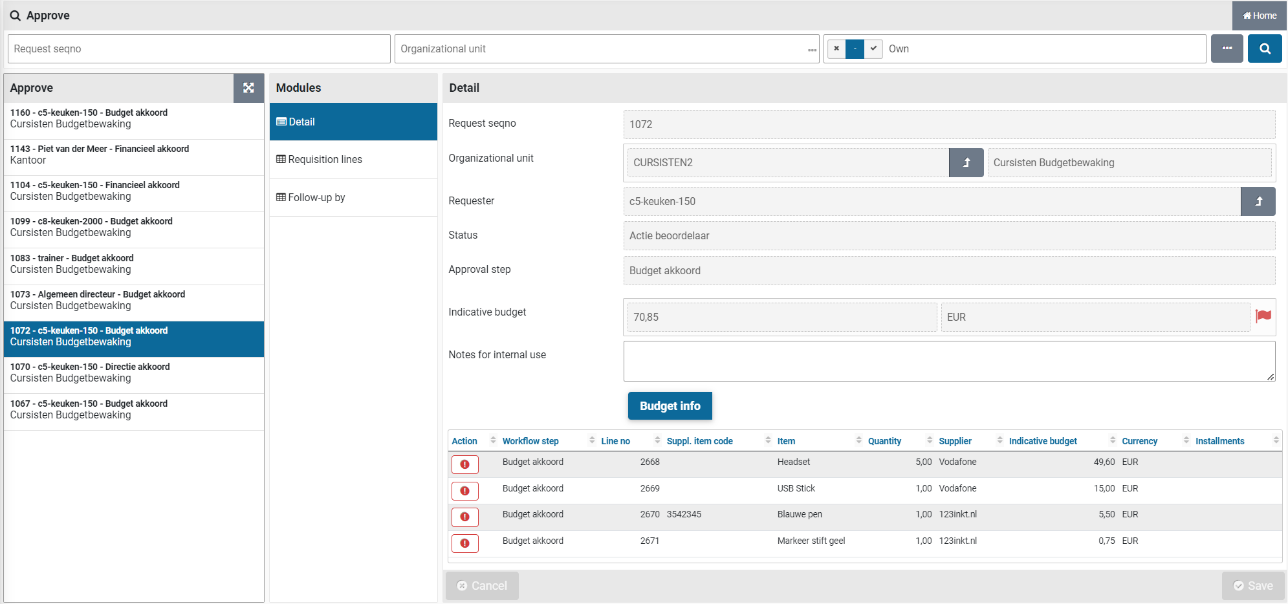Click the Notes for internal use field
The height and width of the screenshot is (604, 1288).
click(948, 361)
